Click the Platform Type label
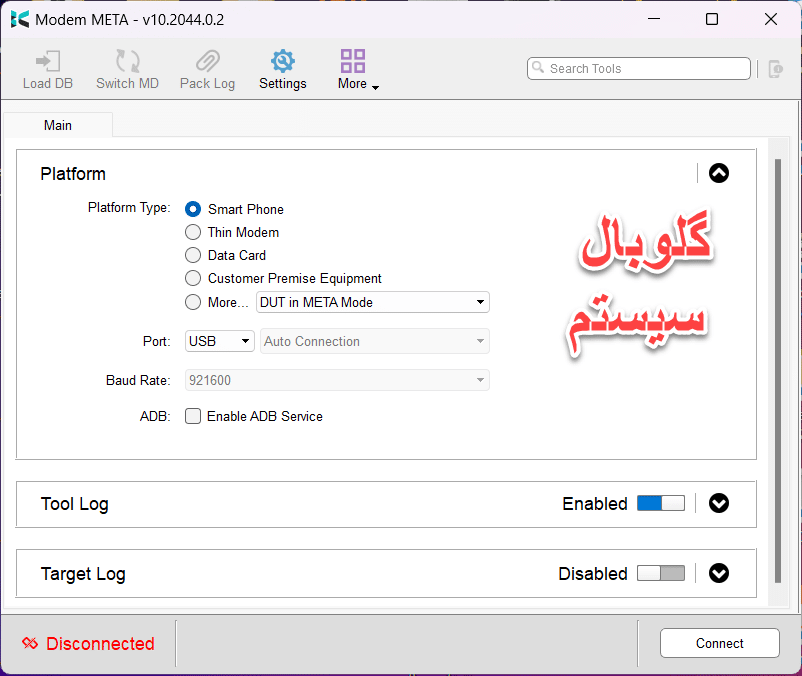 129,208
